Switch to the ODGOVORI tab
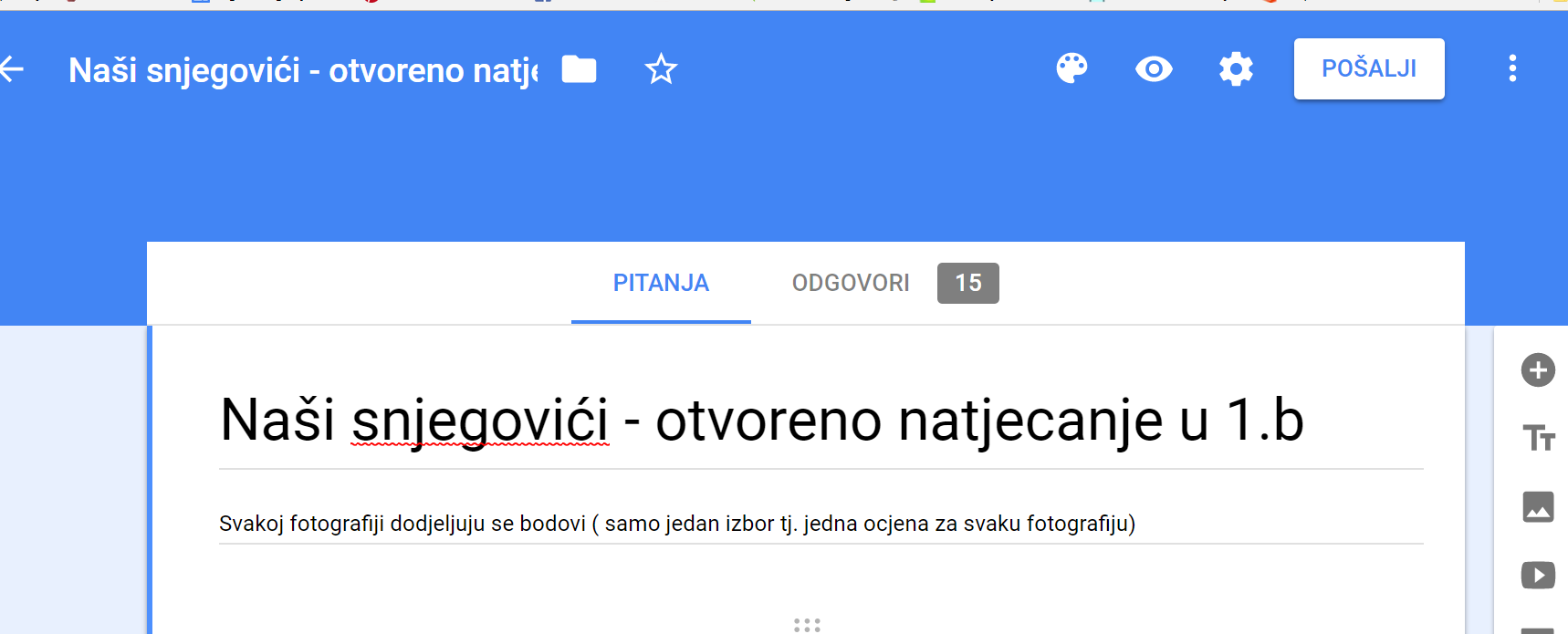This screenshot has height=634, width=1568. pyautogui.click(x=851, y=283)
